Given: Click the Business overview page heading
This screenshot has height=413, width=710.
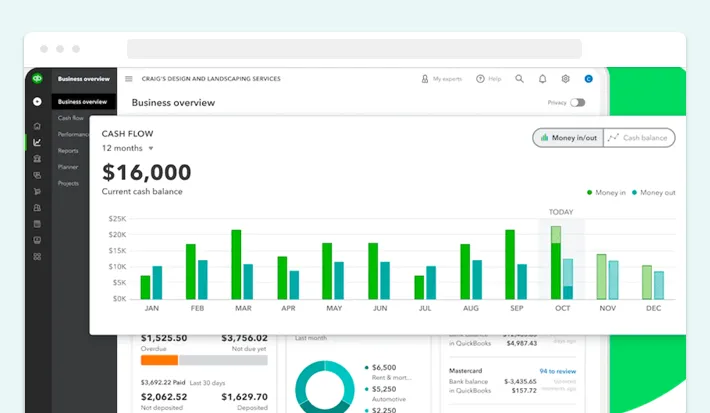Looking at the screenshot, I should pos(173,103).
